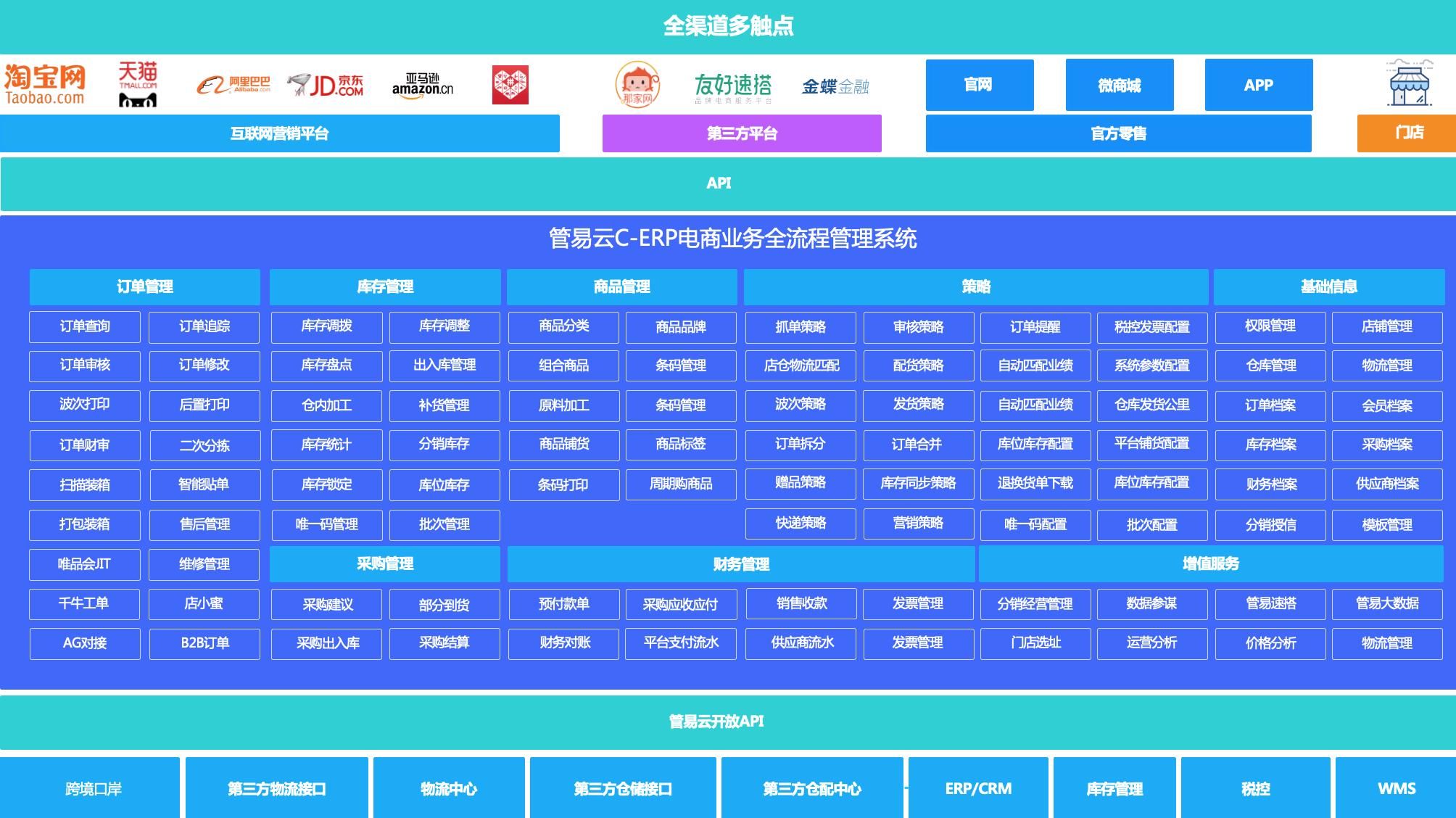Click the WMS bottom block
The width and height of the screenshot is (1456, 818).
(x=1396, y=788)
